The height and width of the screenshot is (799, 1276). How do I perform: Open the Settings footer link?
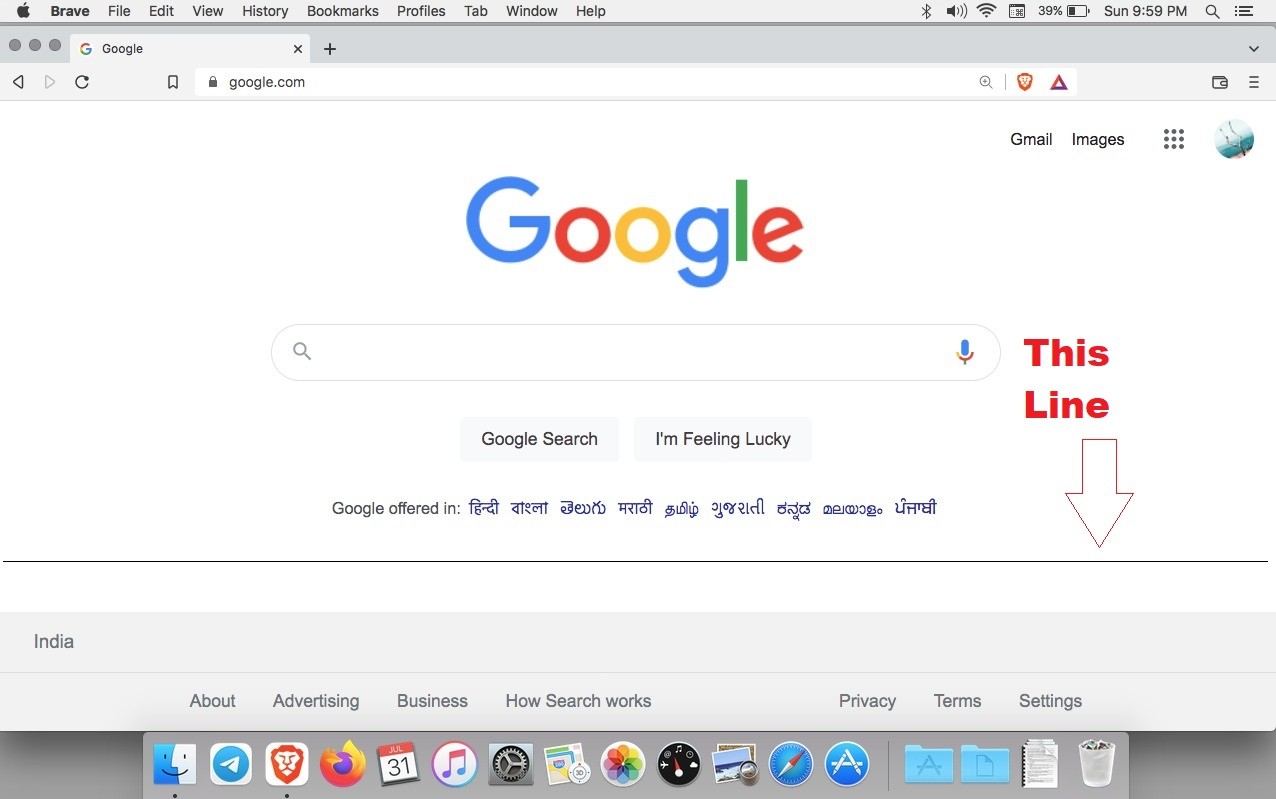1050,701
